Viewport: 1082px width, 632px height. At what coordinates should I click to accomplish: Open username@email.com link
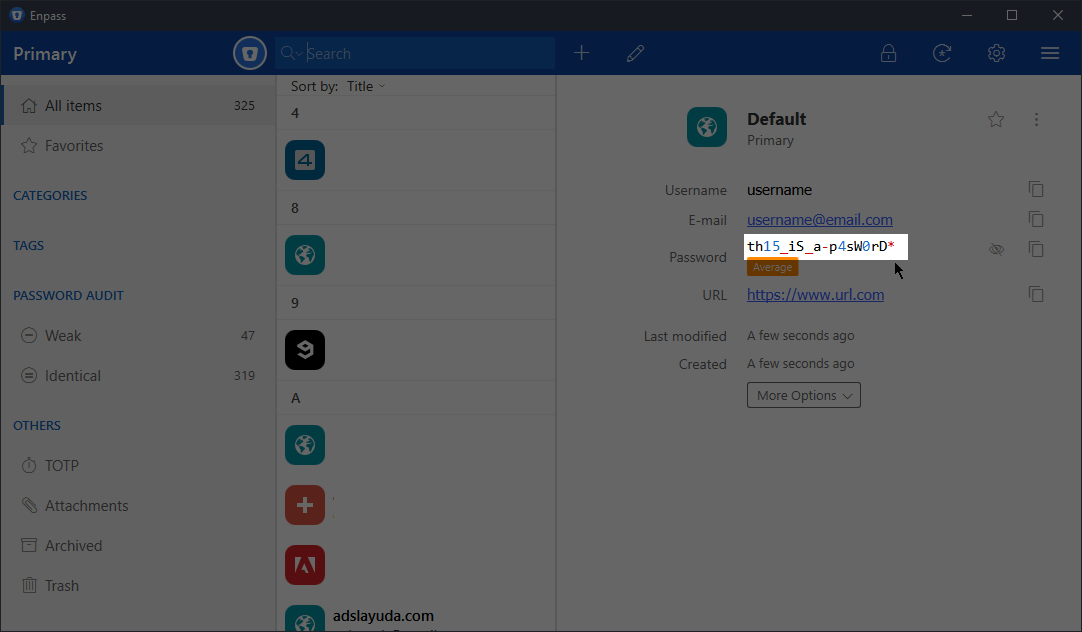[x=820, y=219]
